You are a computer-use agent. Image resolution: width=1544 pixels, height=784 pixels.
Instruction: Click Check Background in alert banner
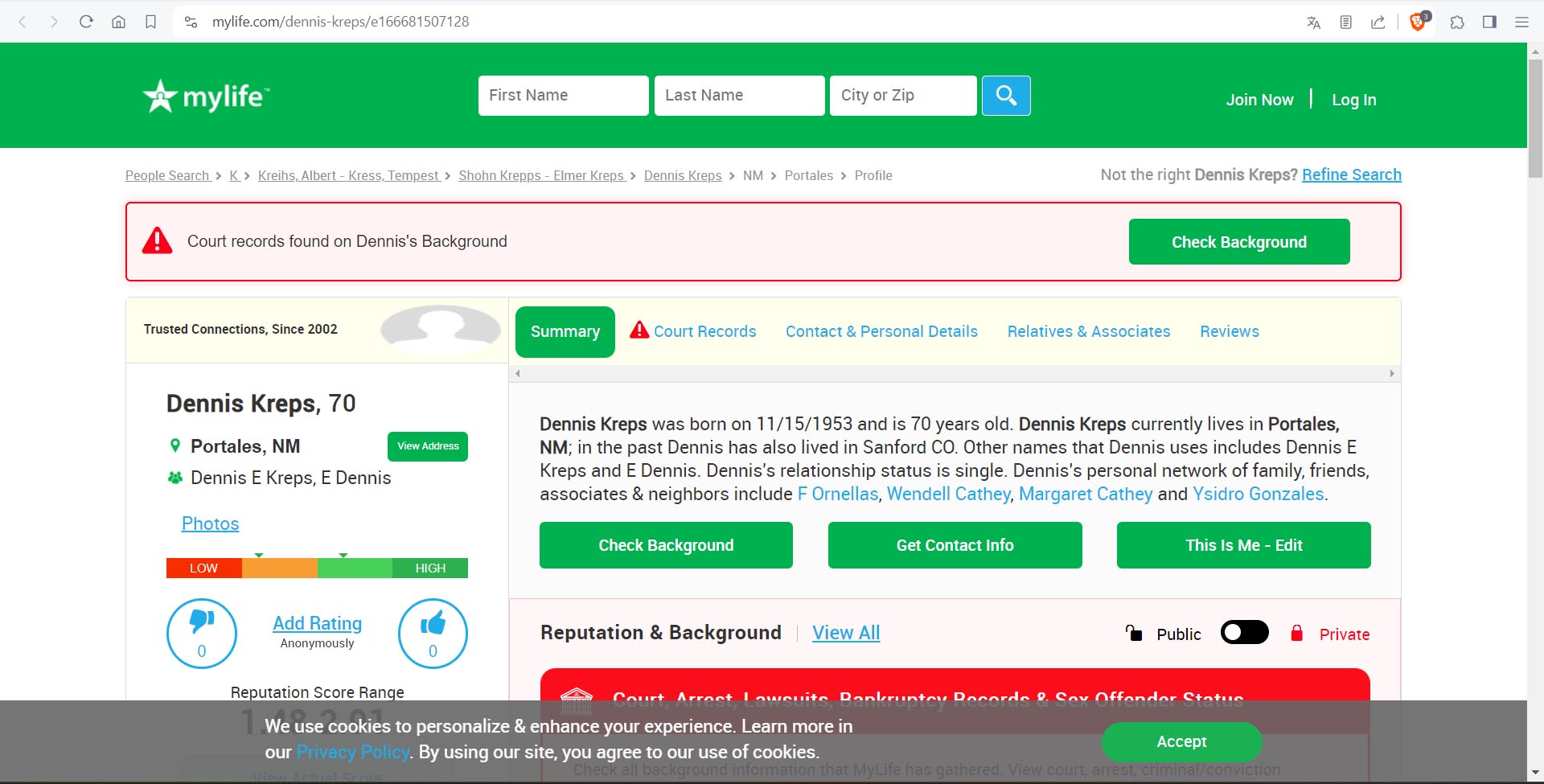point(1239,242)
